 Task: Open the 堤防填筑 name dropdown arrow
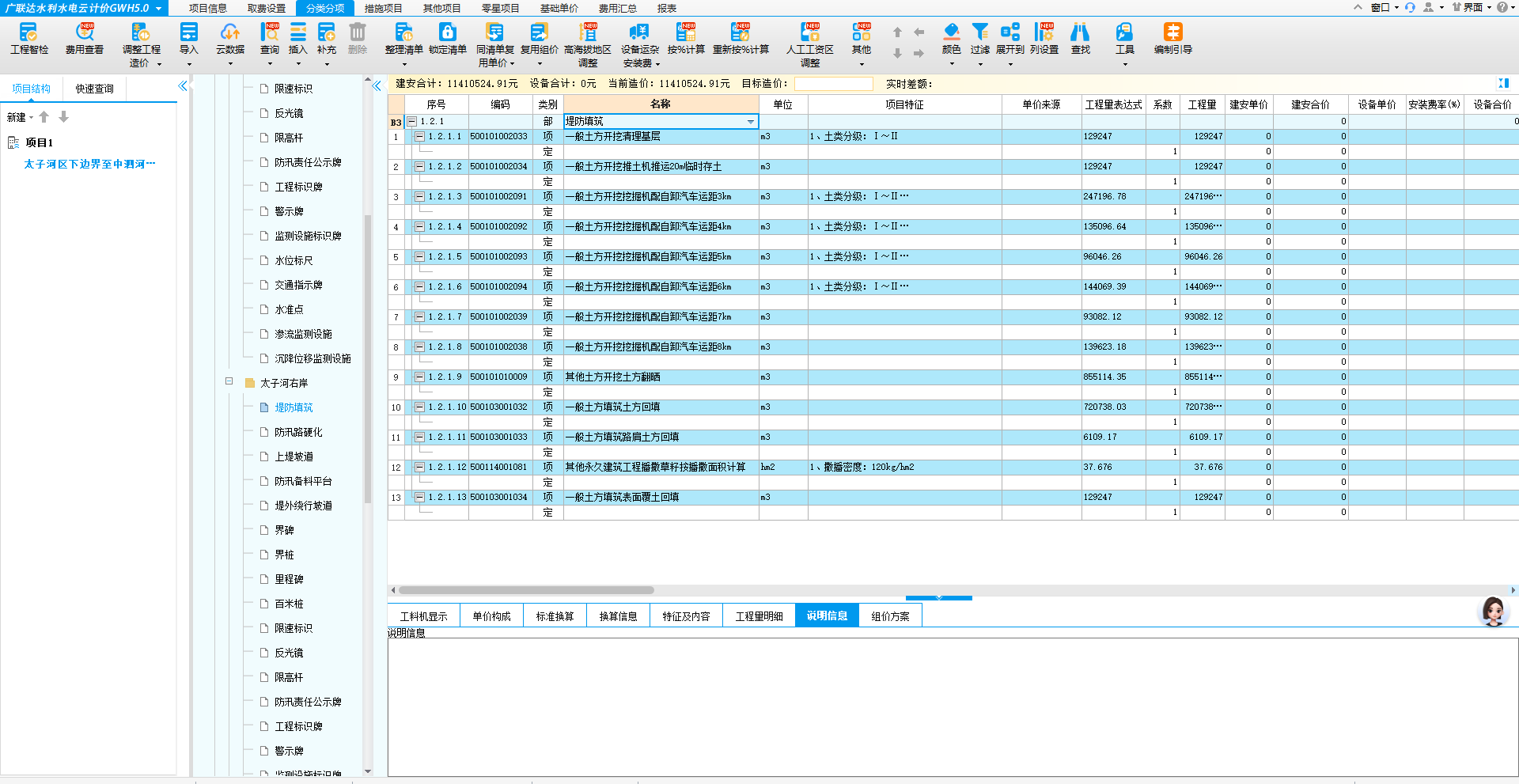coord(751,122)
